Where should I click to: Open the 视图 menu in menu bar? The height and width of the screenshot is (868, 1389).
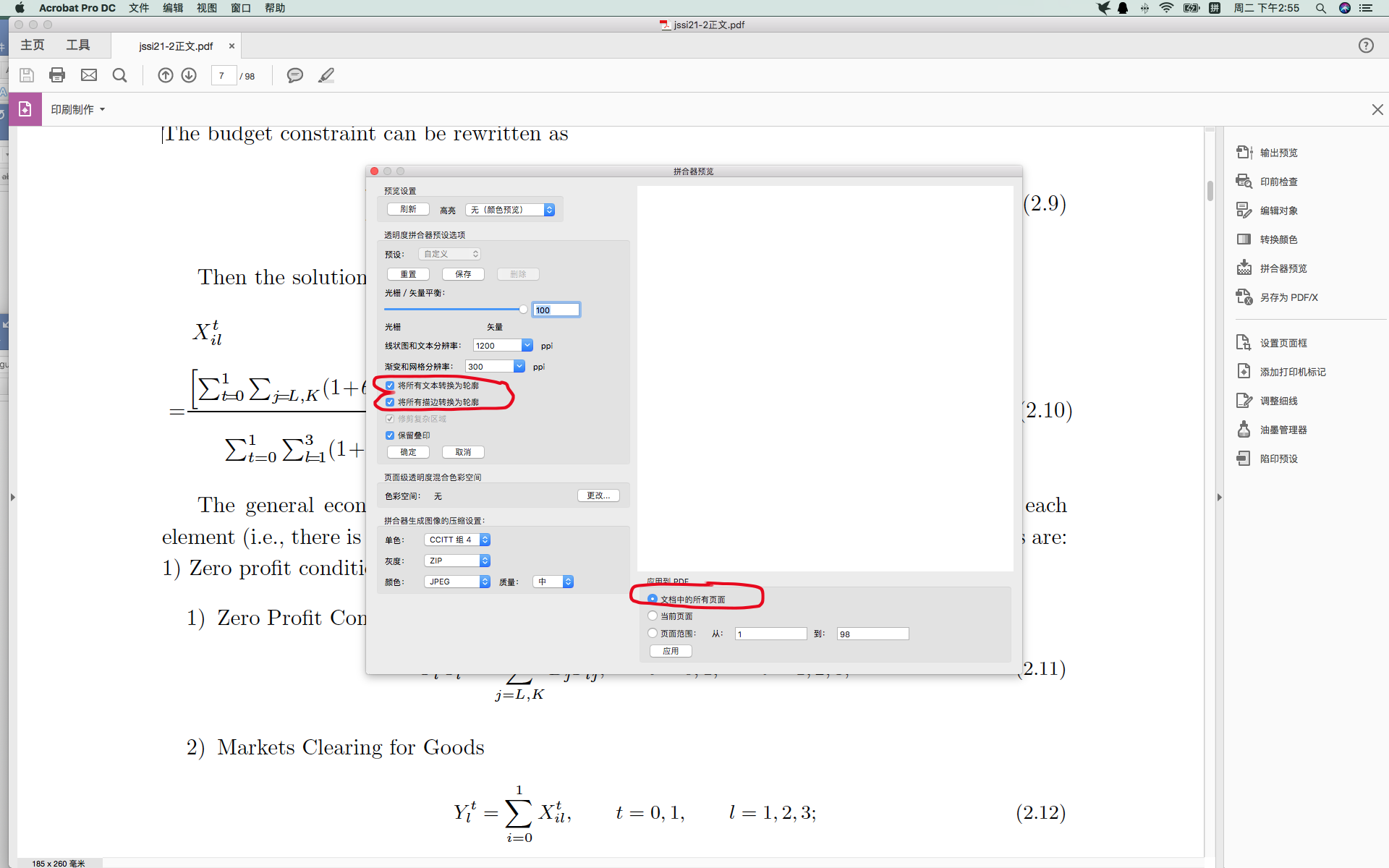[206, 8]
